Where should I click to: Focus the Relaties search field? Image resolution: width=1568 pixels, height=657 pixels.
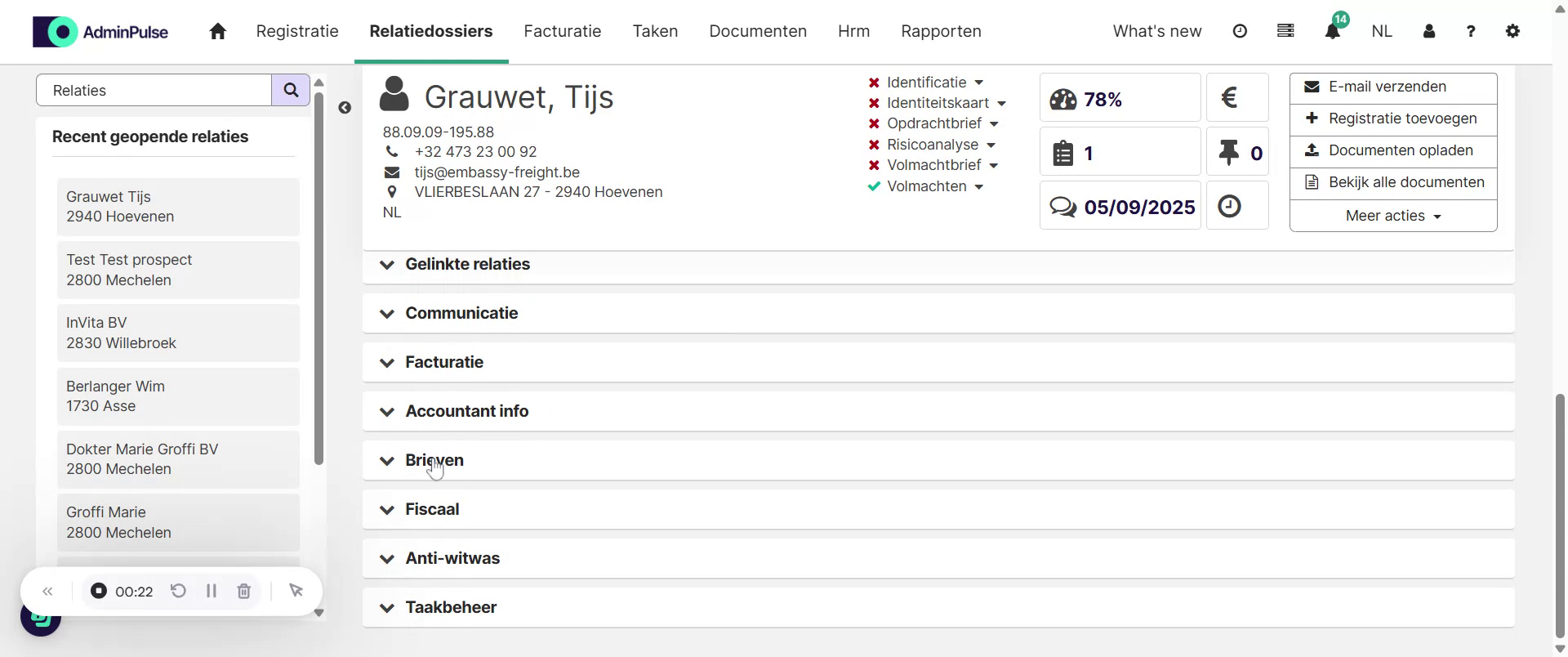tap(154, 90)
